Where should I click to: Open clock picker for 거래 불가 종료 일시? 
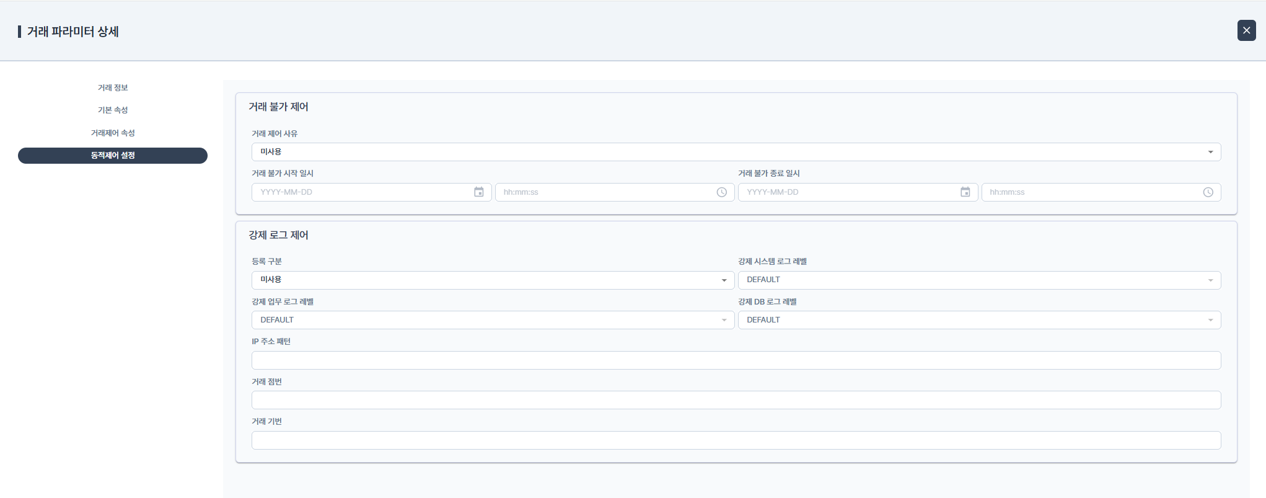[1208, 192]
